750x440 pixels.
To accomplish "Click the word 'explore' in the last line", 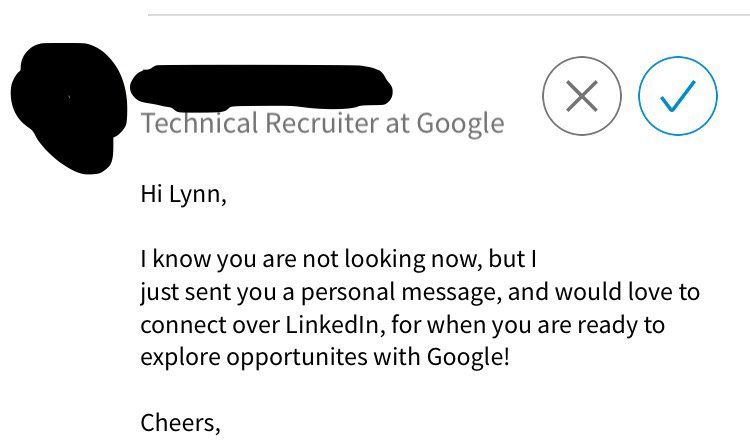I will tap(176, 357).
